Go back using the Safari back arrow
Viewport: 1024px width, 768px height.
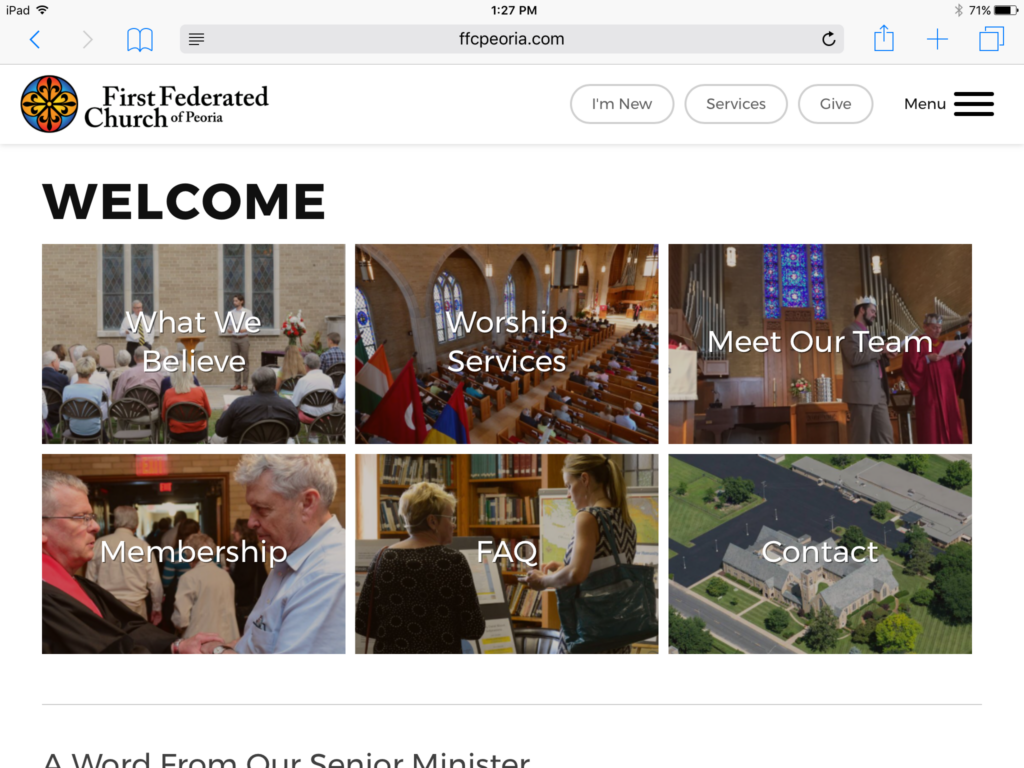coord(35,40)
